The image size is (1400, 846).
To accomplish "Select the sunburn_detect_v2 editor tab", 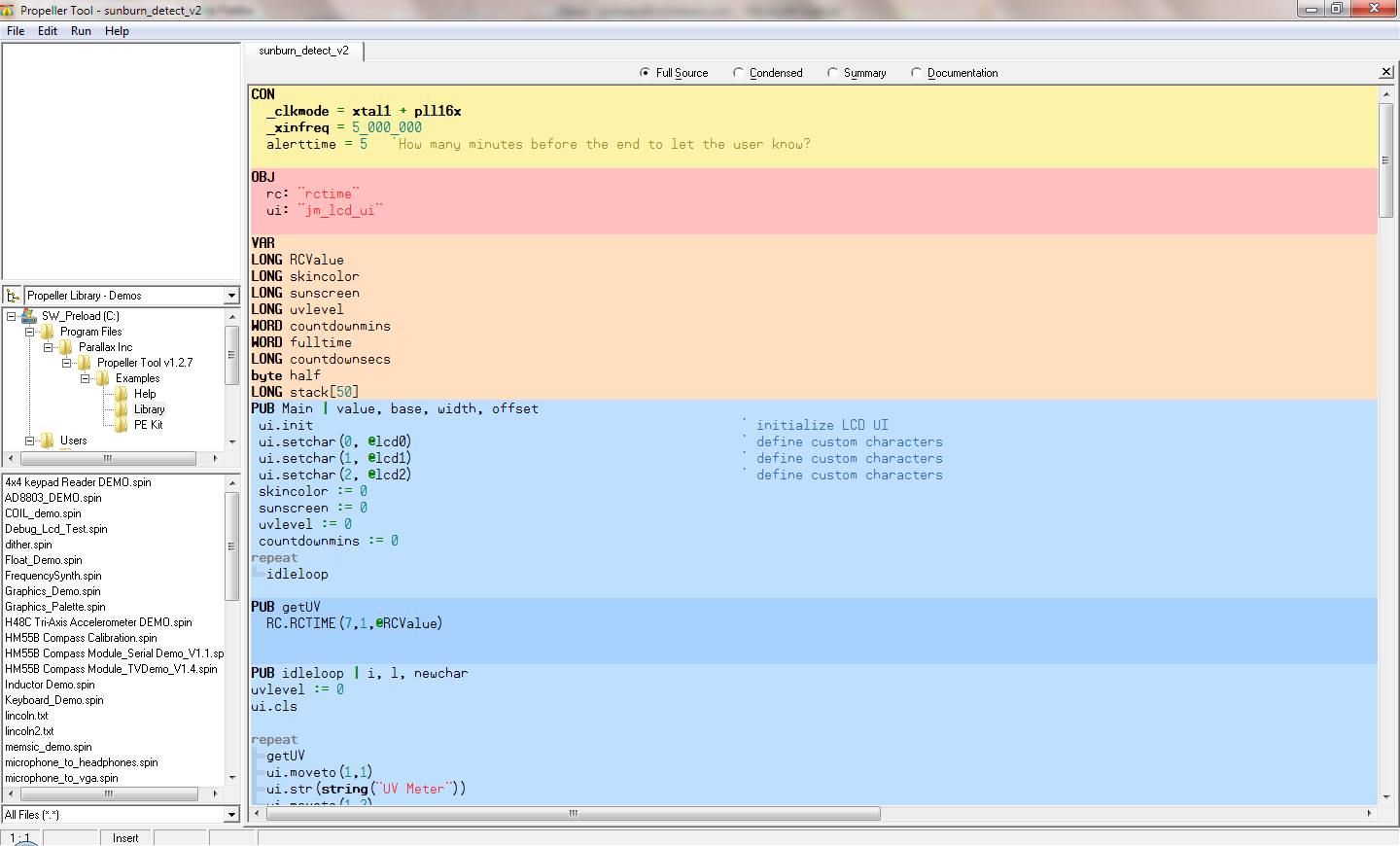I will tap(303, 51).
